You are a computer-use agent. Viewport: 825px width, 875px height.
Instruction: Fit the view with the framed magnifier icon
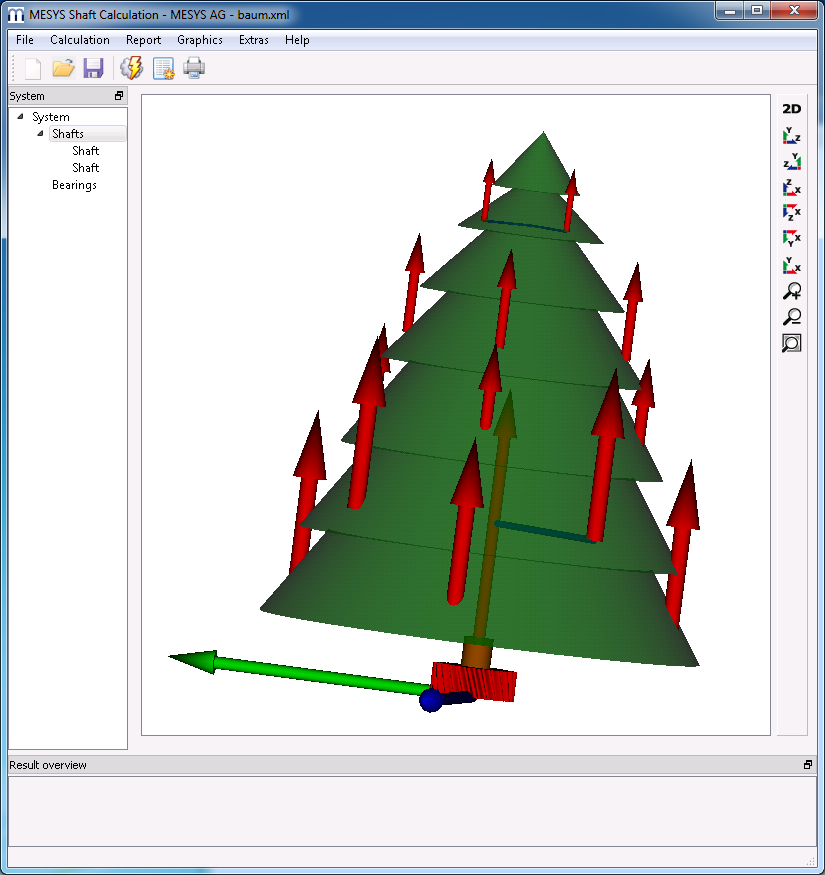pos(792,343)
